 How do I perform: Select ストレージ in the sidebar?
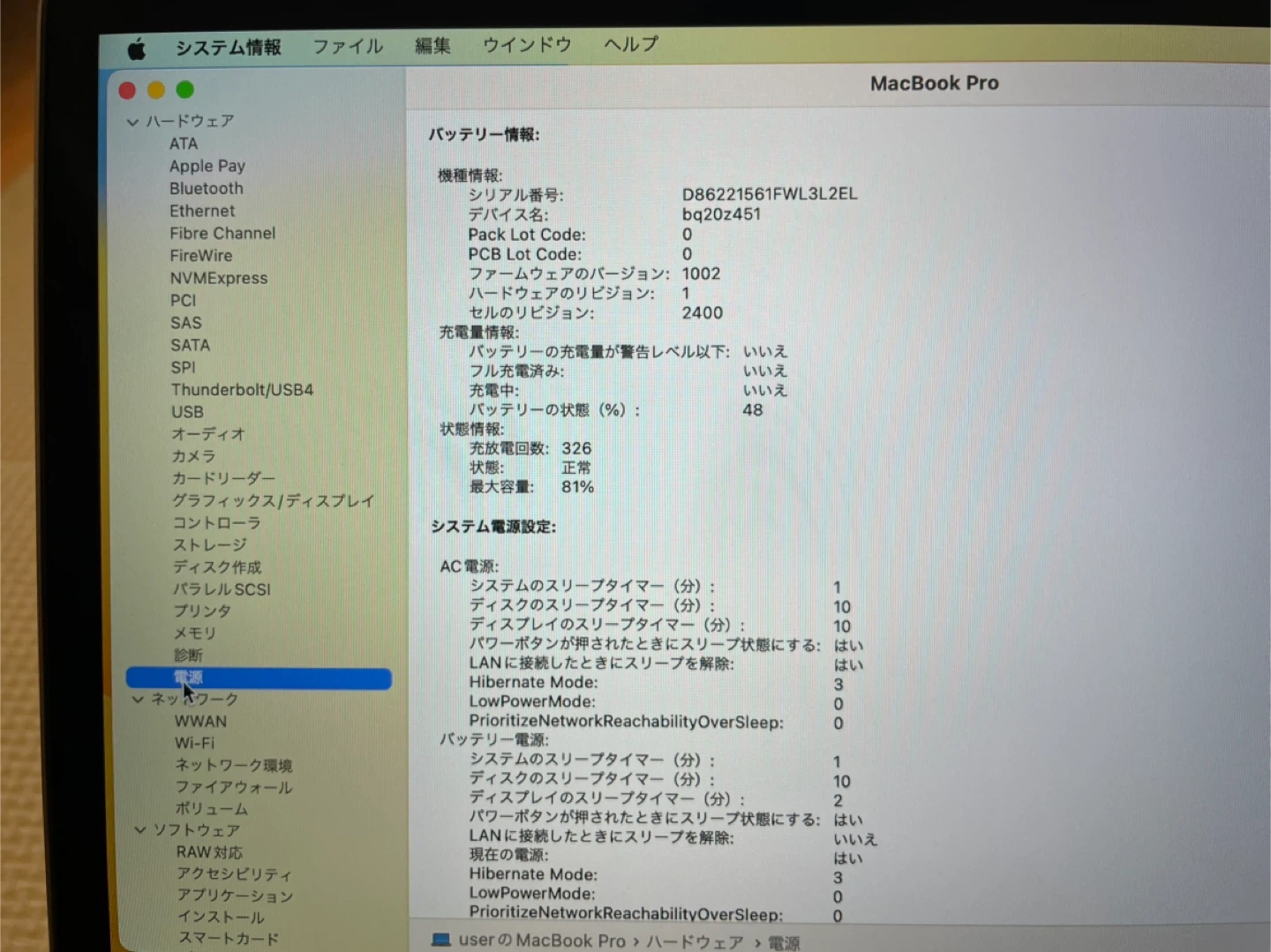coord(209,544)
